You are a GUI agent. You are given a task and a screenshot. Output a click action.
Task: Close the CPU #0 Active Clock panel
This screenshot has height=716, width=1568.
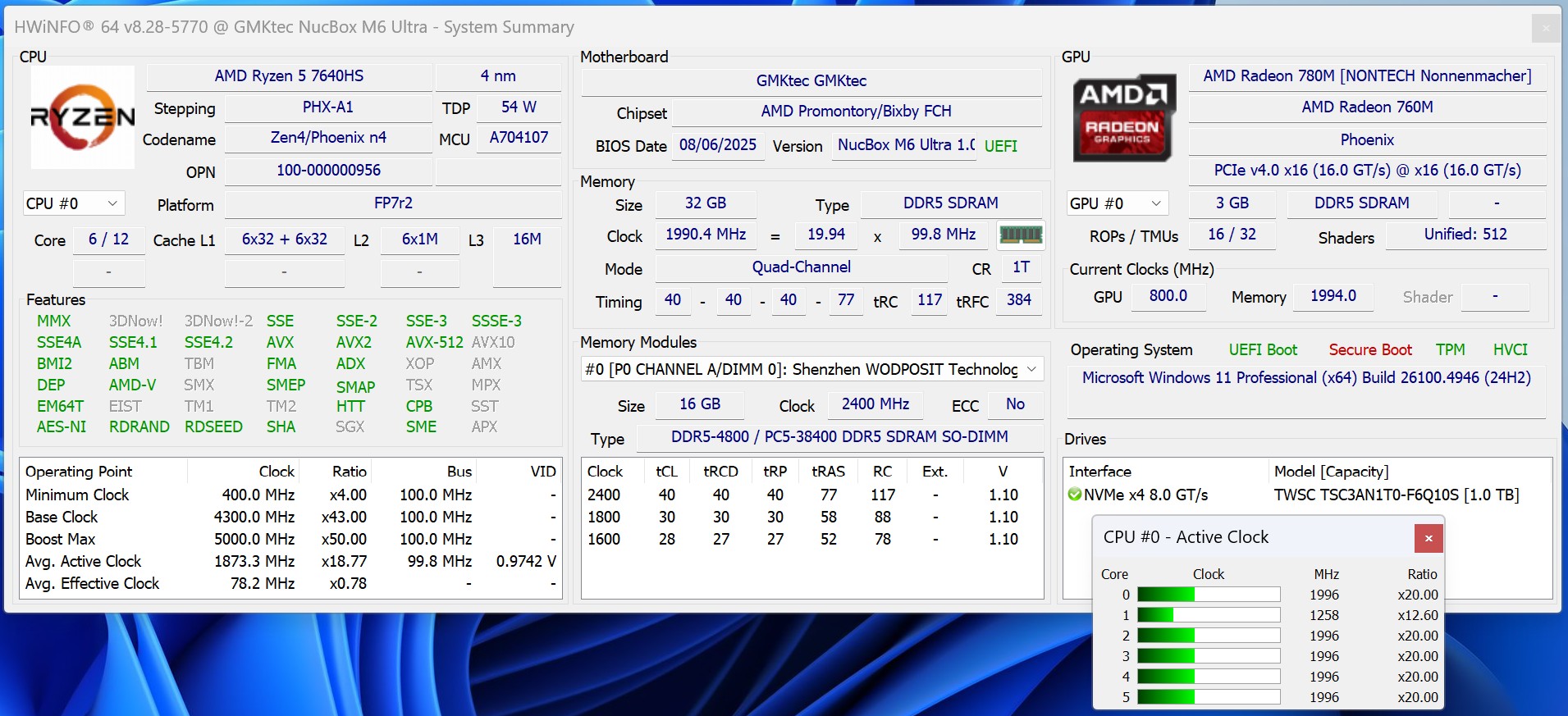1428,538
